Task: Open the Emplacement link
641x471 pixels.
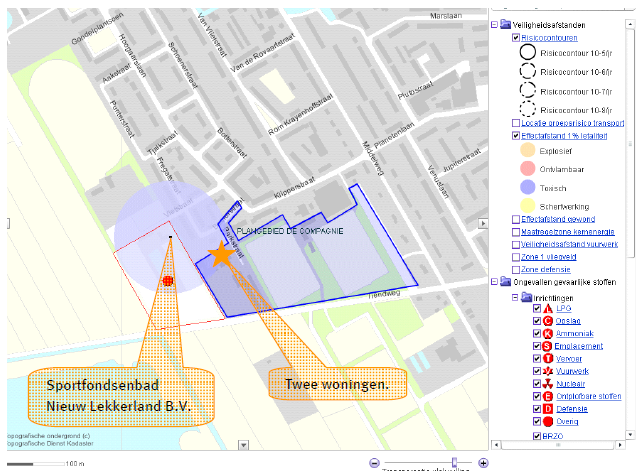Action: (x=578, y=346)
